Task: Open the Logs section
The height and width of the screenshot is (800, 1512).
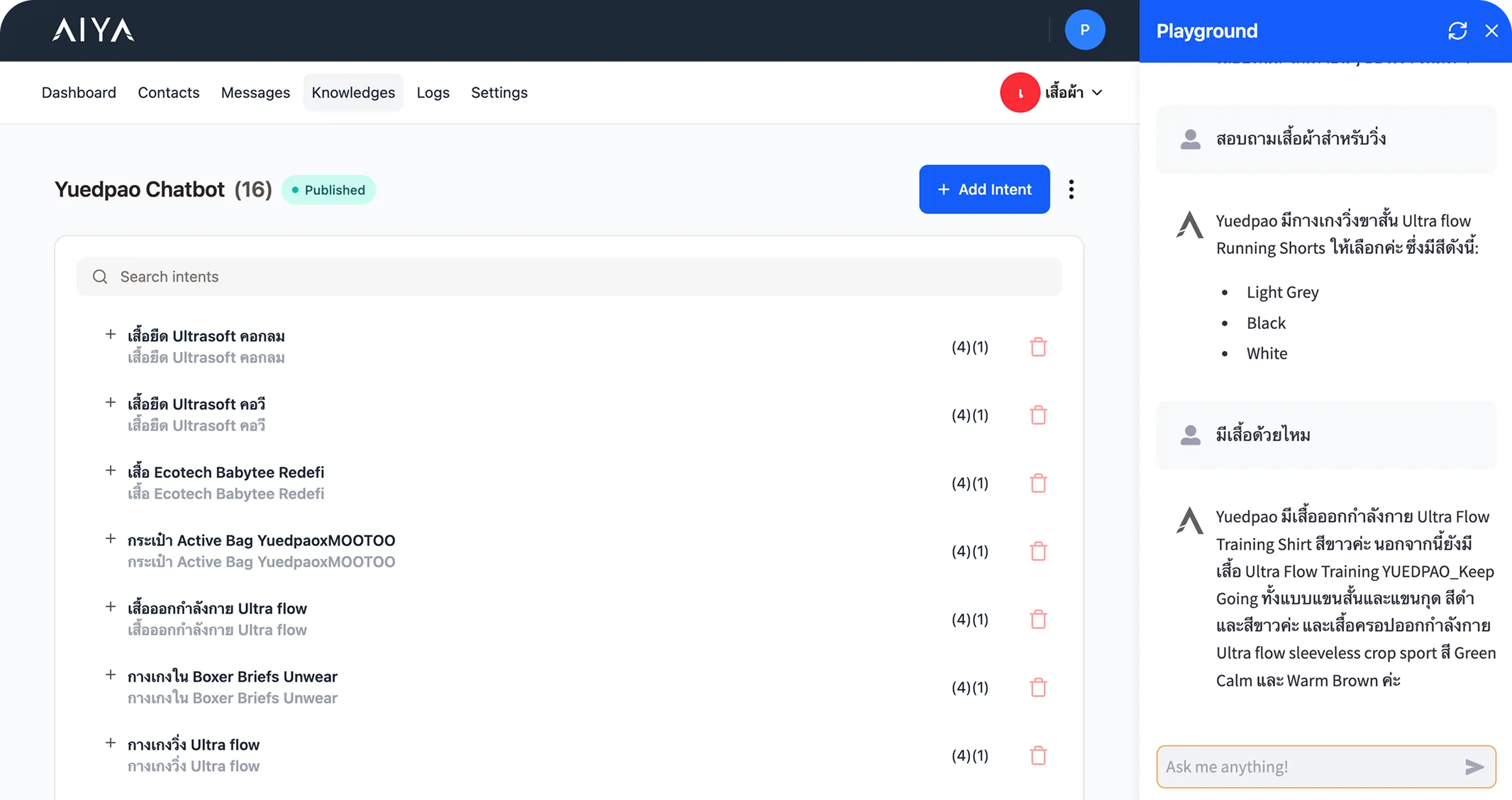Action: coord(433,92)
